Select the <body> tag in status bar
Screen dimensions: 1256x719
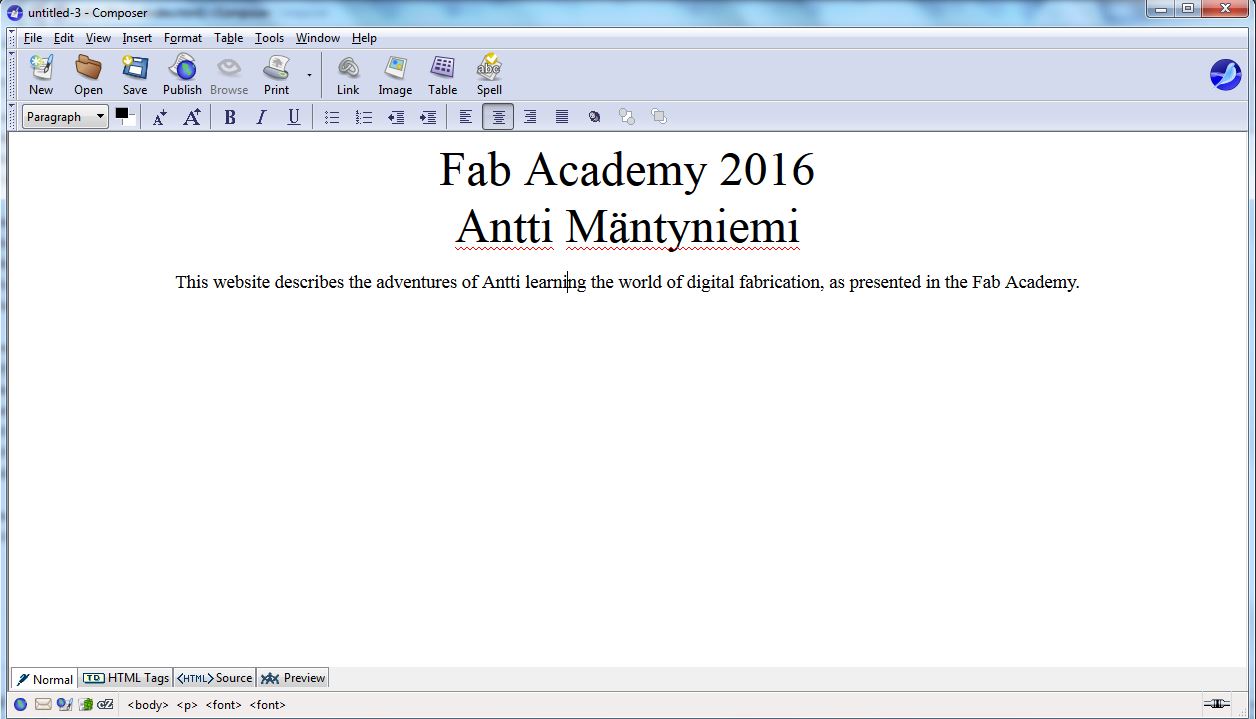tap(148, 705)
